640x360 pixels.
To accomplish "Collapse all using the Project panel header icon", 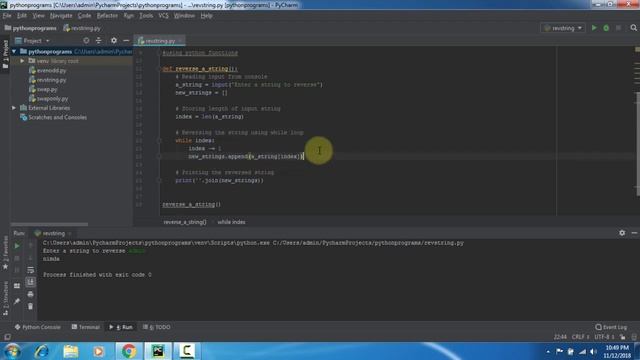I will (98, 40).
